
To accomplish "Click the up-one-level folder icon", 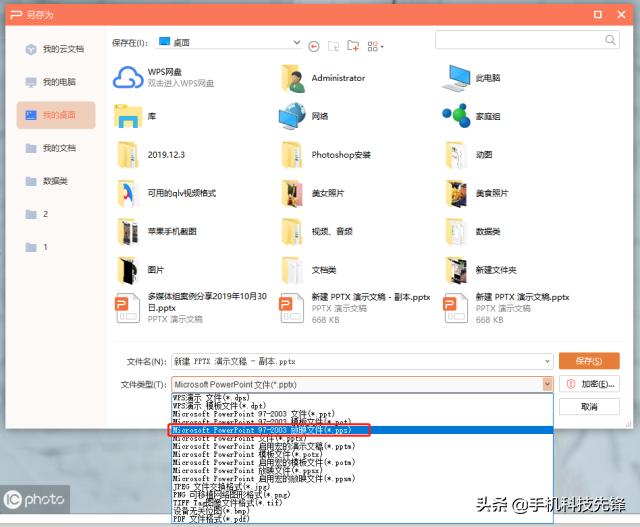I will pos(333,47).
